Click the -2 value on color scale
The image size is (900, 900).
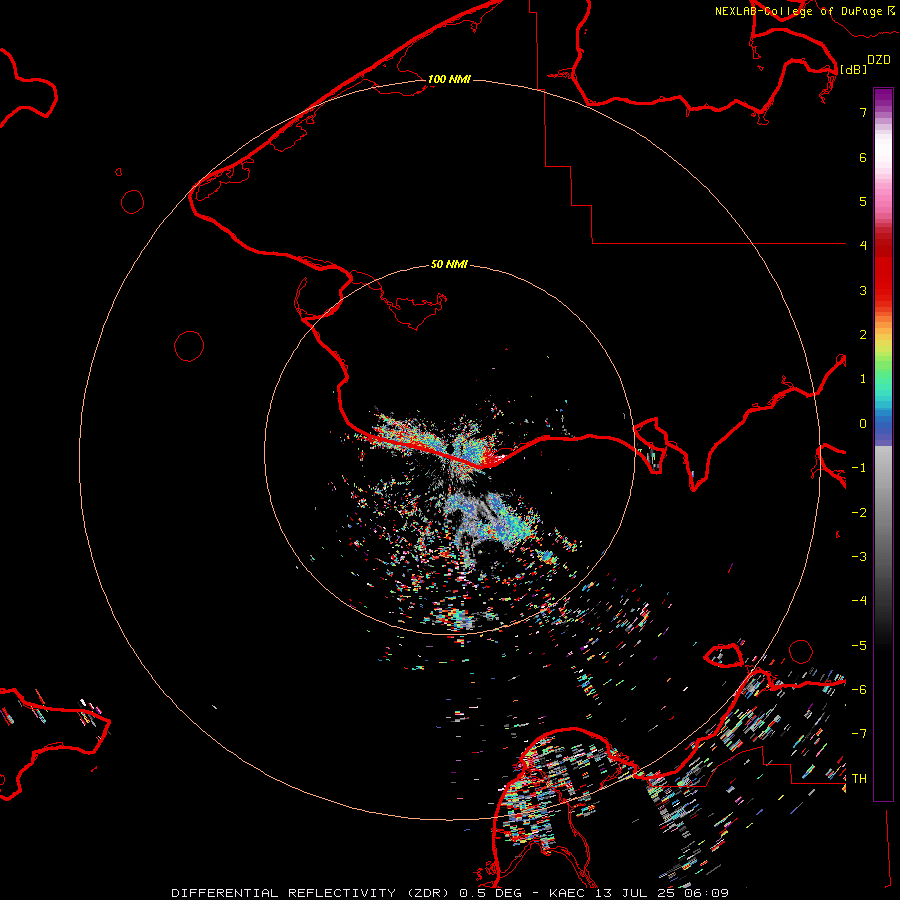pyautogui.click(x=859, y=513)
